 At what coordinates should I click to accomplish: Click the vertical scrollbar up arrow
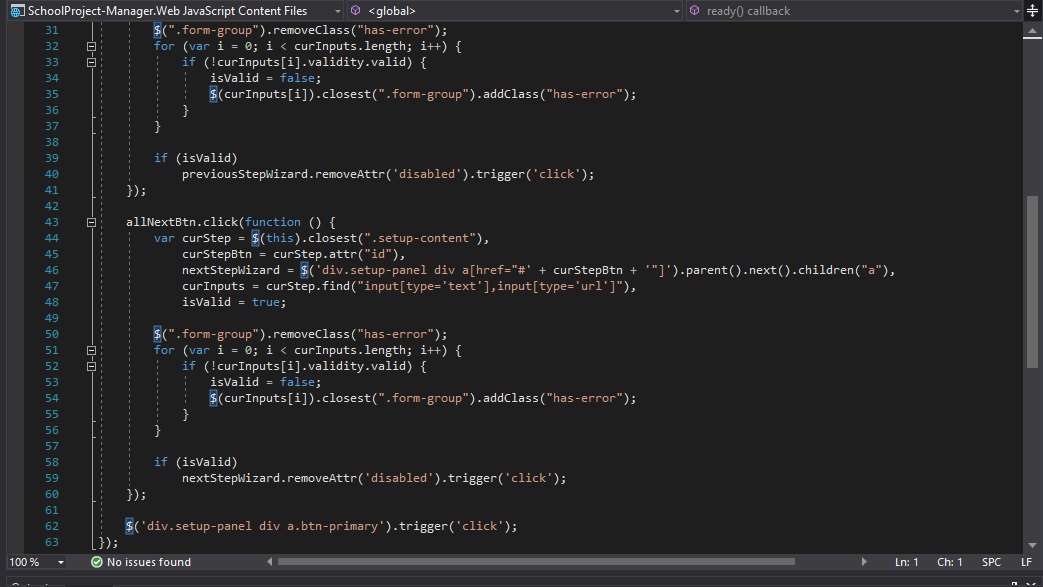click(1032, 30)
